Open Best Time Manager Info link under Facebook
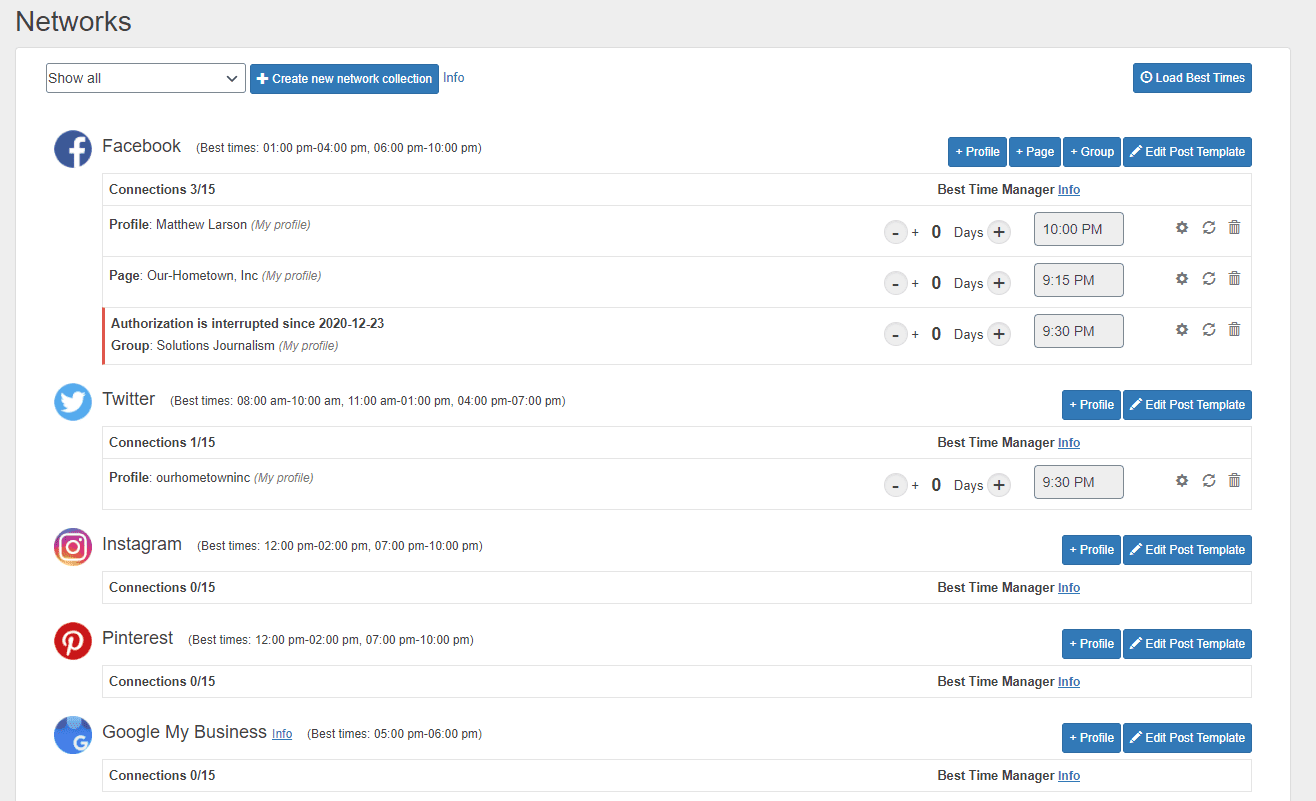 [x=1069, y=190]
